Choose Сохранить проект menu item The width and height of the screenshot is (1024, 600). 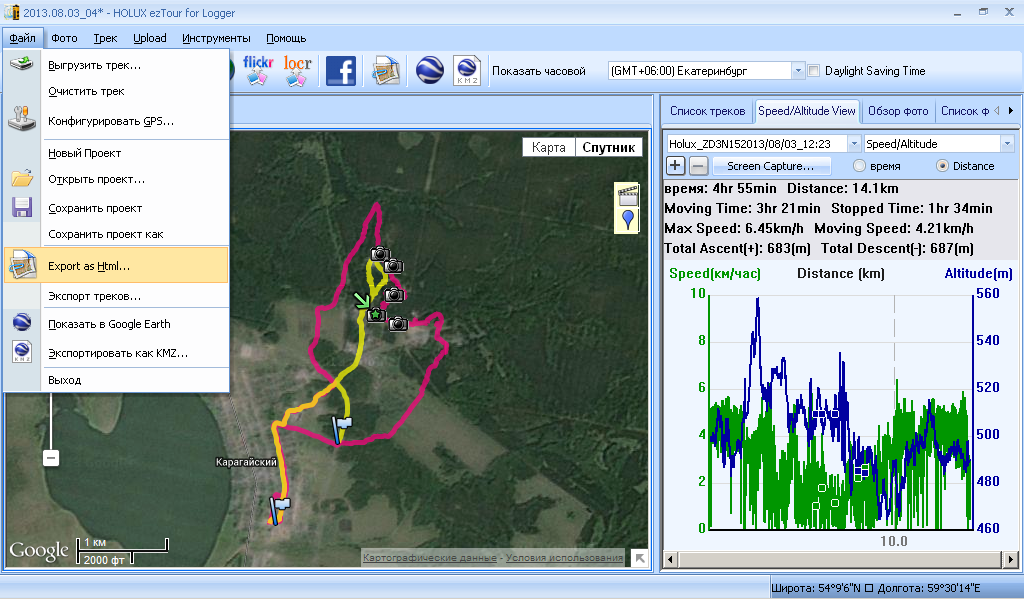tap(116, 208)
